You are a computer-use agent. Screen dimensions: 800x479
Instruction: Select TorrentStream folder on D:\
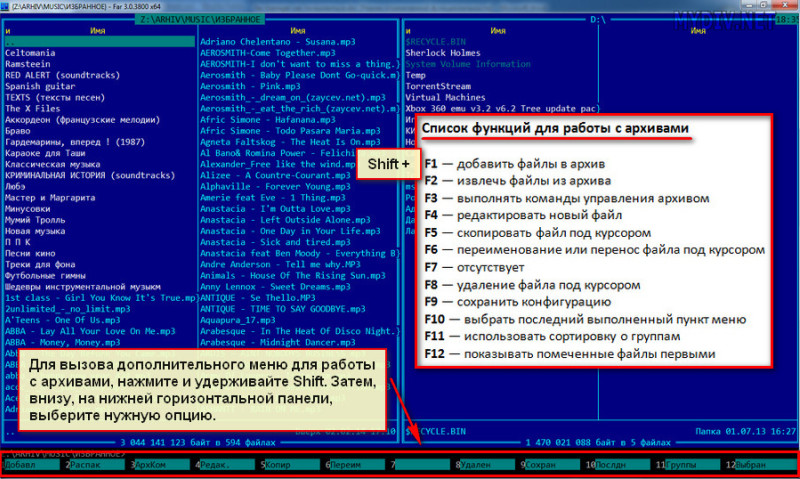(x=438, y=86)
